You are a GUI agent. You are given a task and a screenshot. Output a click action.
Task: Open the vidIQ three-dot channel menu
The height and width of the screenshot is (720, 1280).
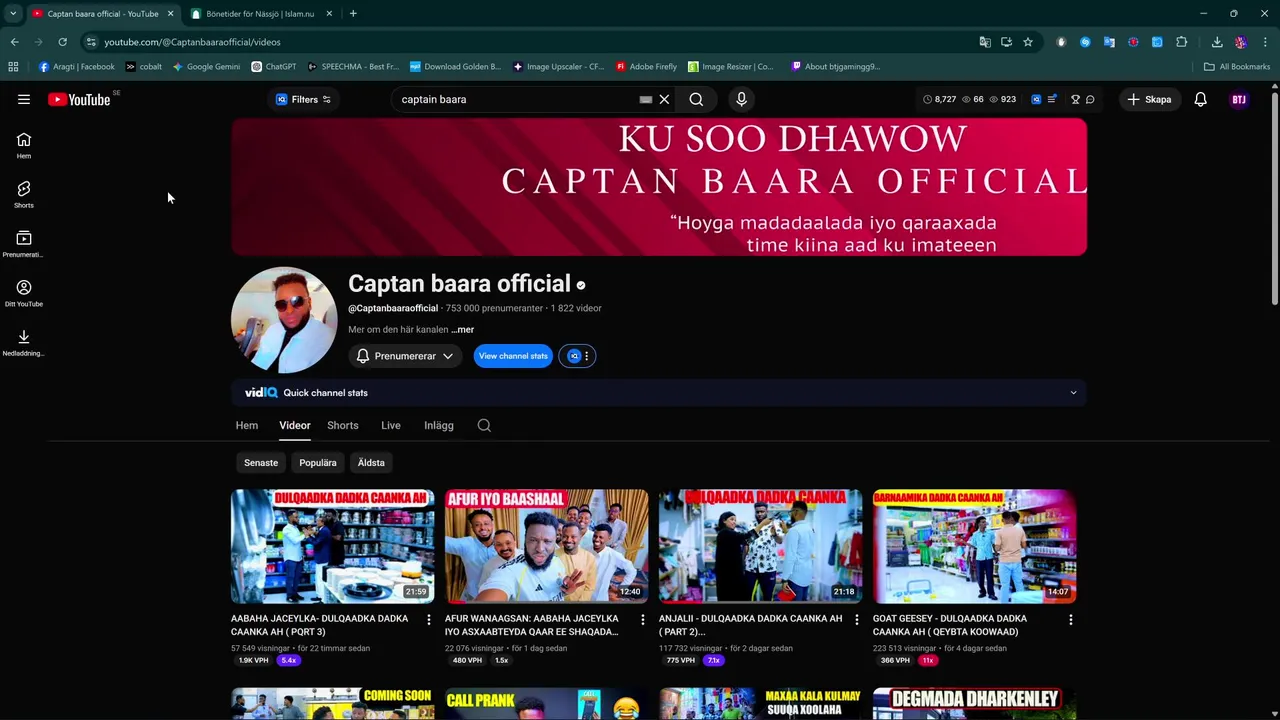click(x=587, y=356)
